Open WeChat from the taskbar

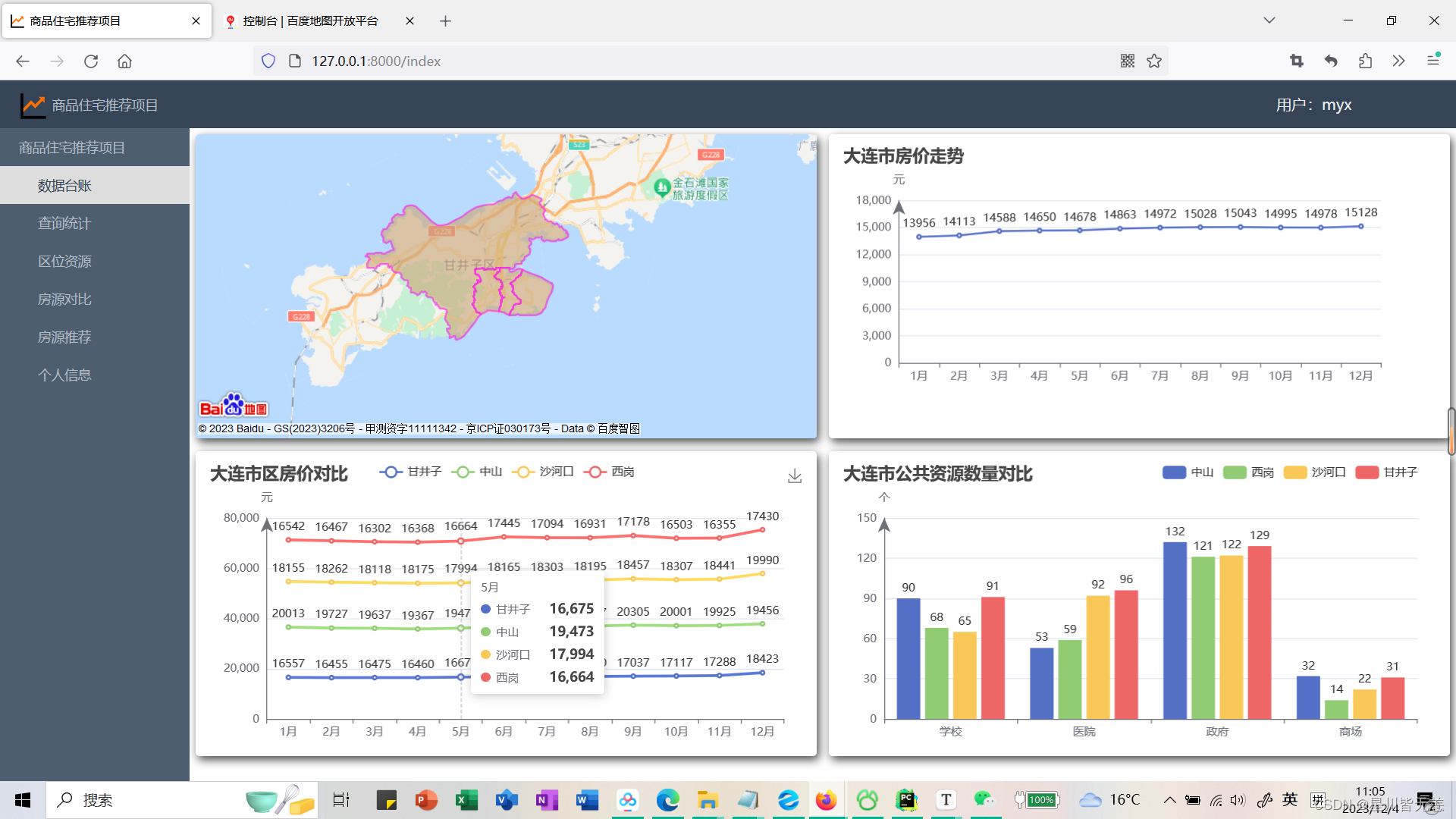tap(984, 800)
